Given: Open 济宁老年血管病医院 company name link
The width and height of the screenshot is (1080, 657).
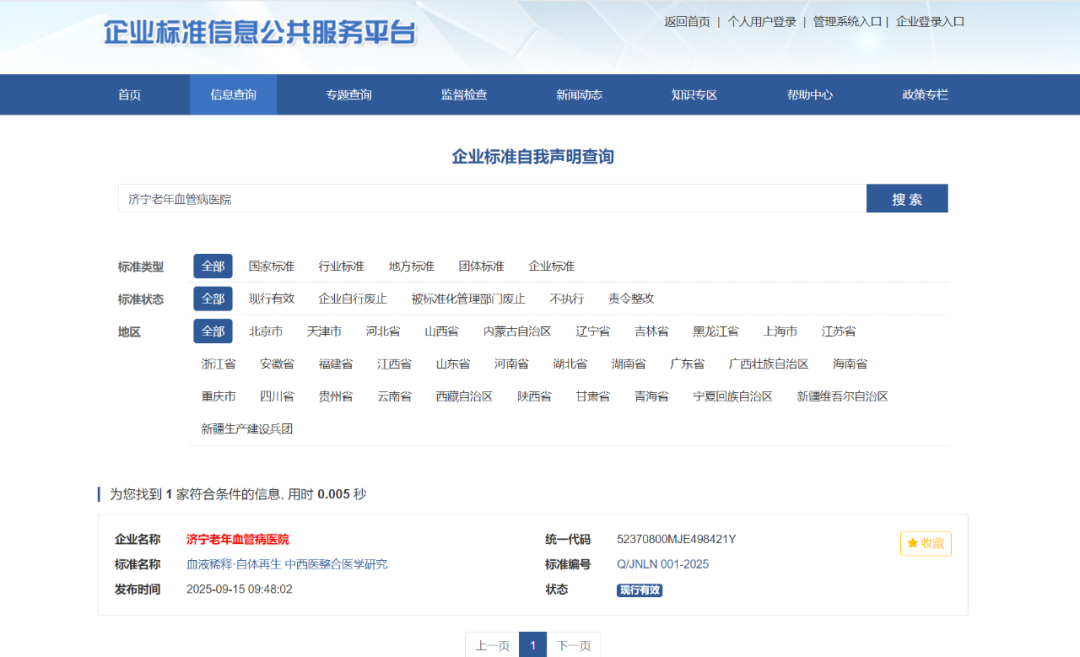Looking at the screenshot, I should pyautogui.click(x=237, y=539).
